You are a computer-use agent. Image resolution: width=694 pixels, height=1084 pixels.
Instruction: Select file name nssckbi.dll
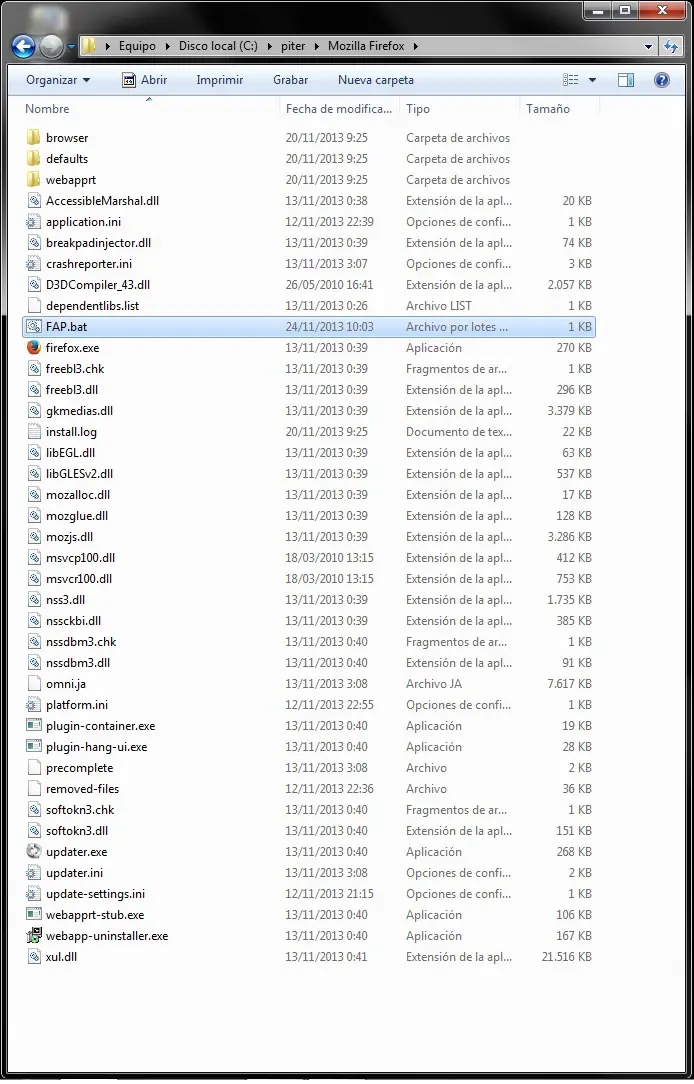pos(73,621)
